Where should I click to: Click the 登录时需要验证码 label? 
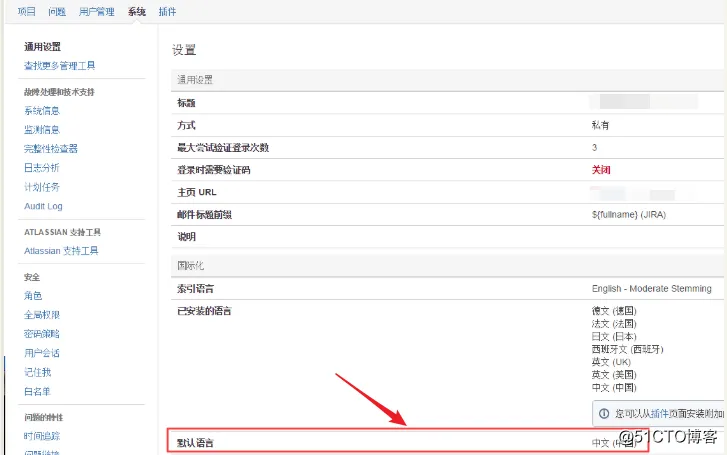tap(214, 170)
